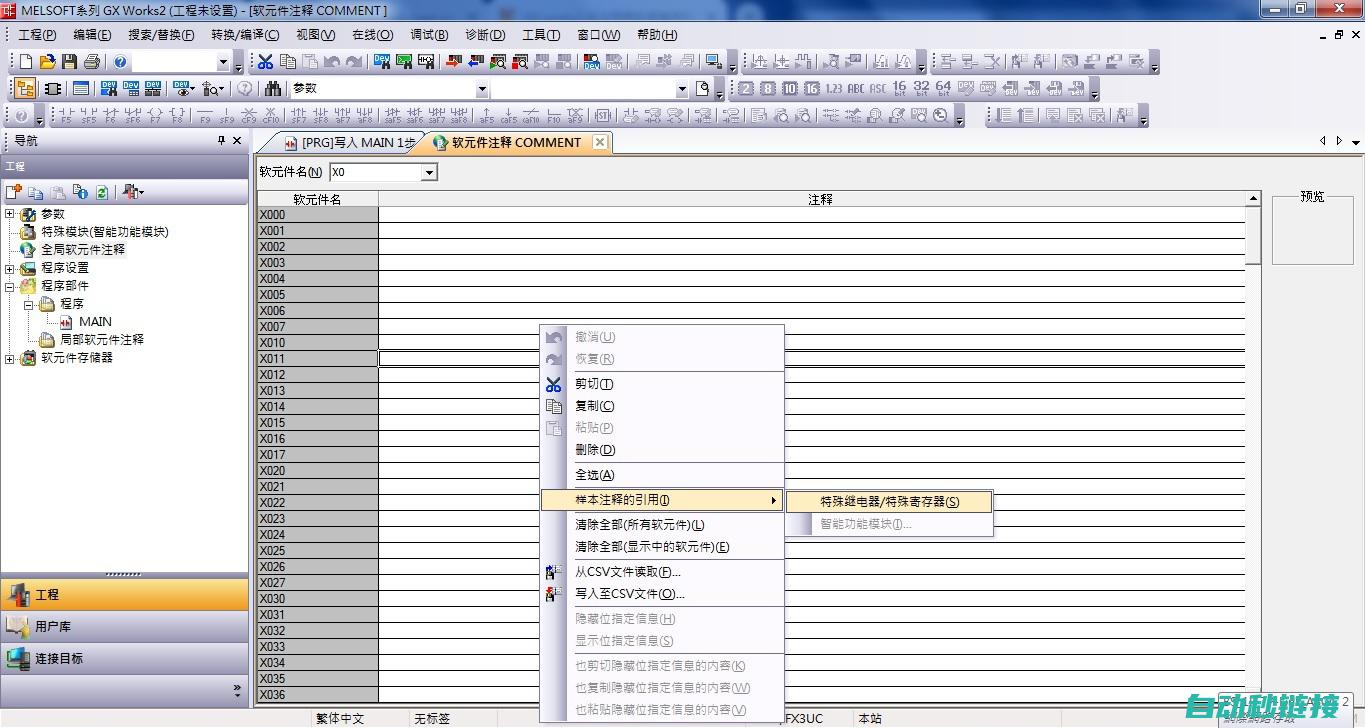
Task: Print using the printer toolbar icon
Action: point(92,62)
